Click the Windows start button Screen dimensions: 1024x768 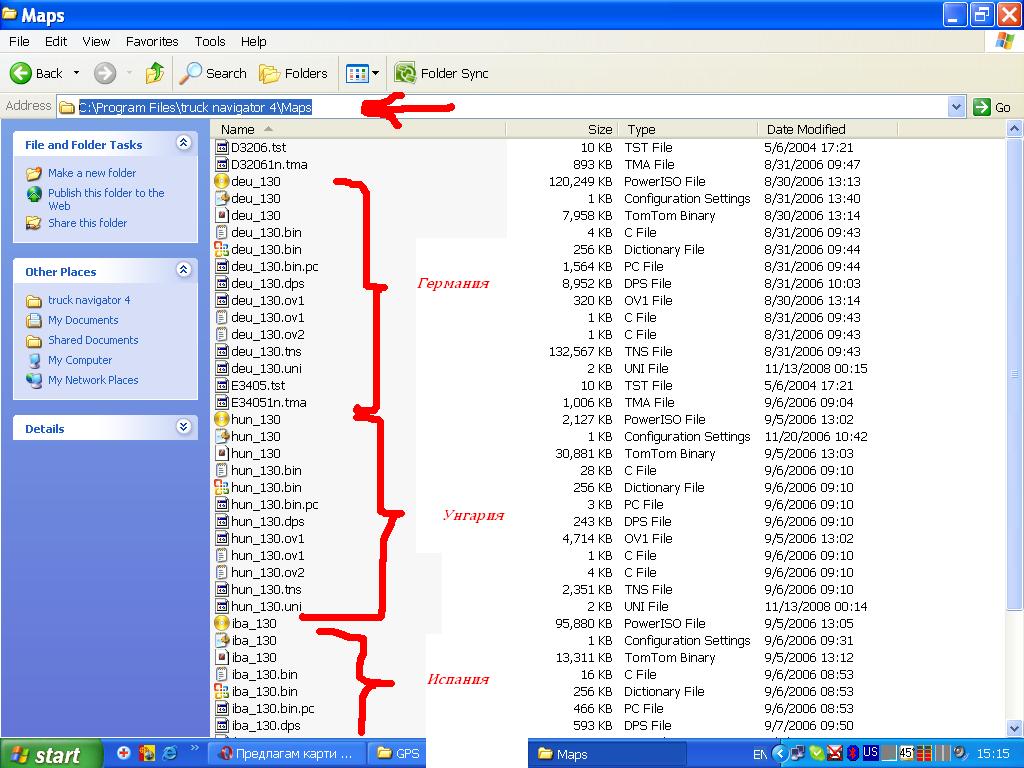[x=50, y=754]
